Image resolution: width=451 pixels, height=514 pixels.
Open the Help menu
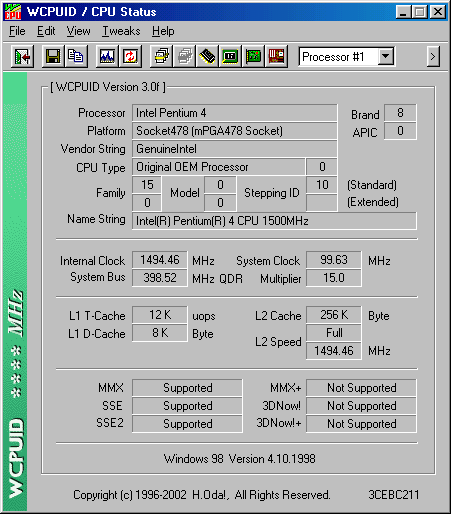point(163,31)
